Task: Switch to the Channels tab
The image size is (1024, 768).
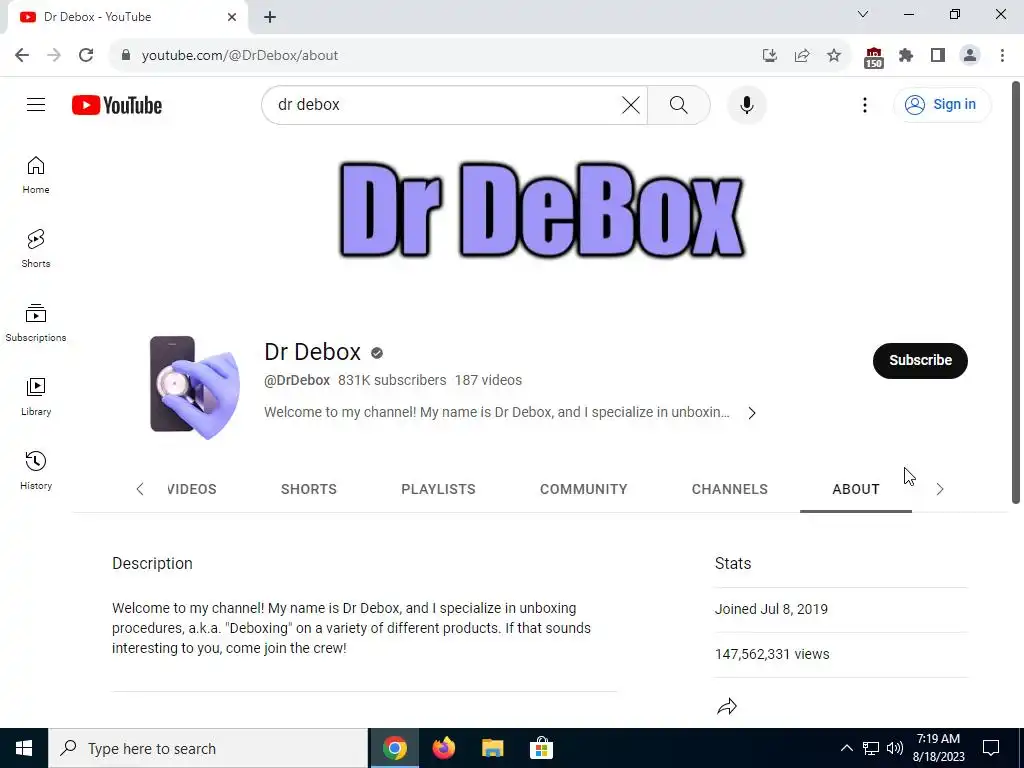Action: [729, 489]
